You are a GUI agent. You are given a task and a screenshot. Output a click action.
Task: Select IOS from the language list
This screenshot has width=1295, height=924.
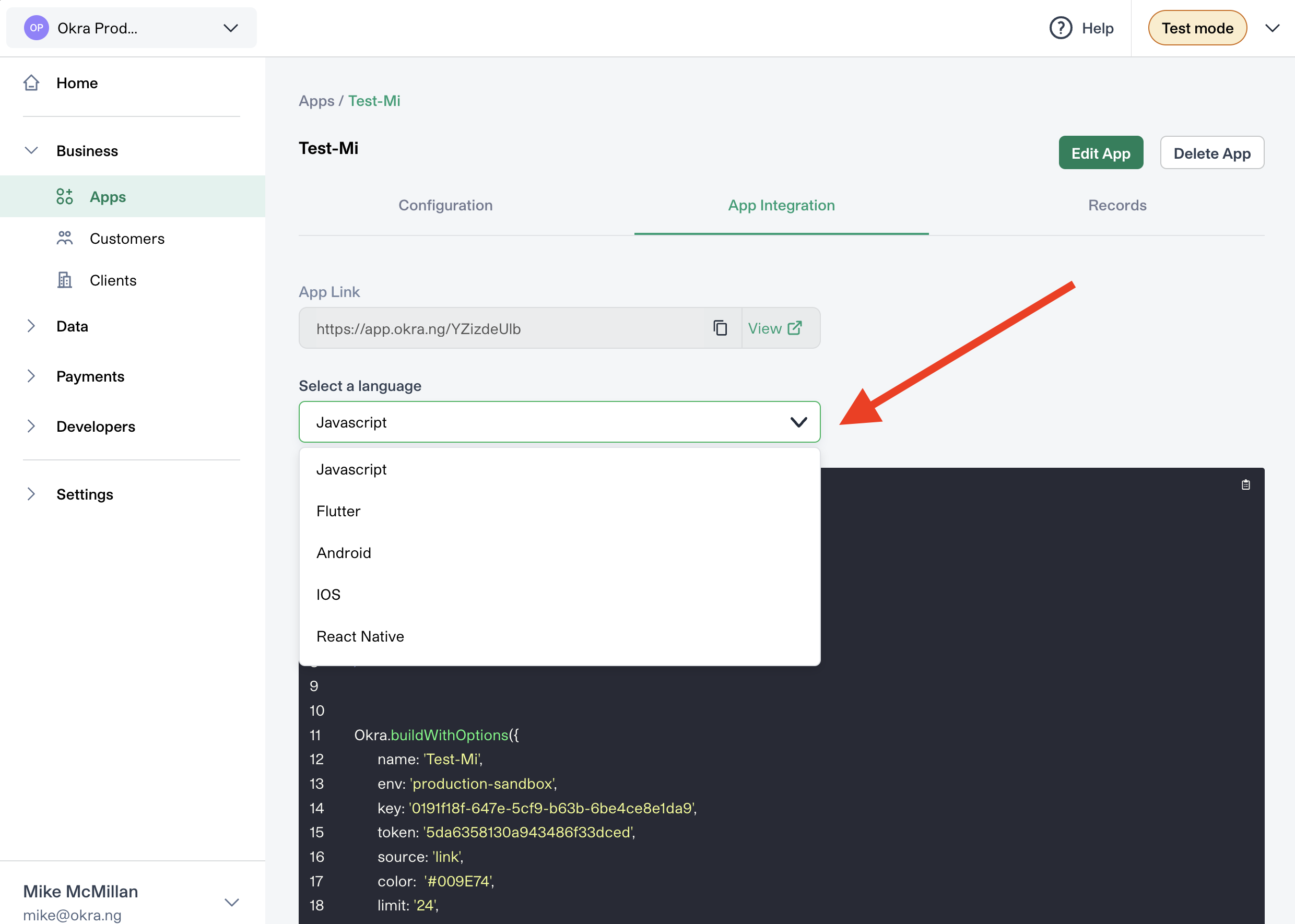pyautogui.click(x=559, y=595)
